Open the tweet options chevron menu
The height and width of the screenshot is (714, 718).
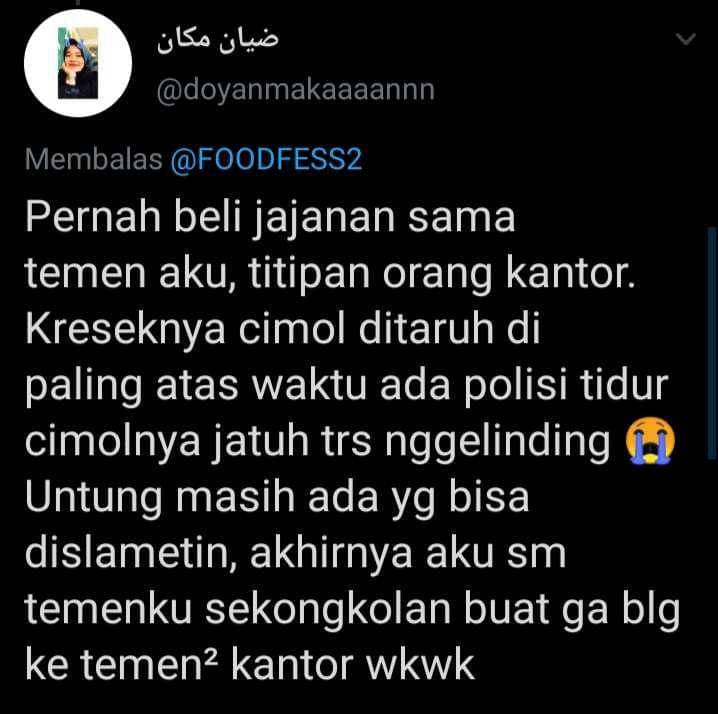point(685,39)
